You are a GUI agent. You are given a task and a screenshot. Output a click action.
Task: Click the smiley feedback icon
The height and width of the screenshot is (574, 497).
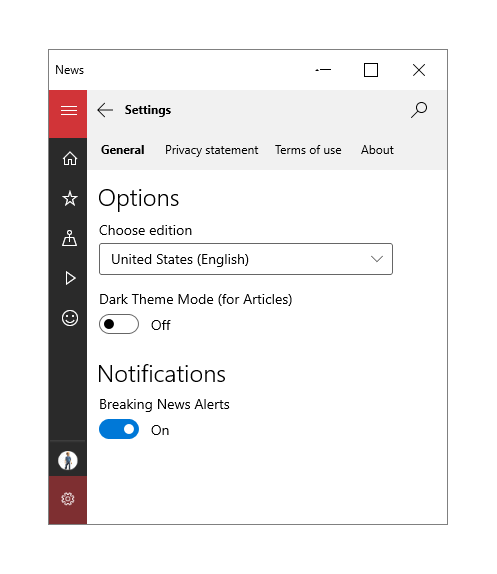[x=70, y=318]
